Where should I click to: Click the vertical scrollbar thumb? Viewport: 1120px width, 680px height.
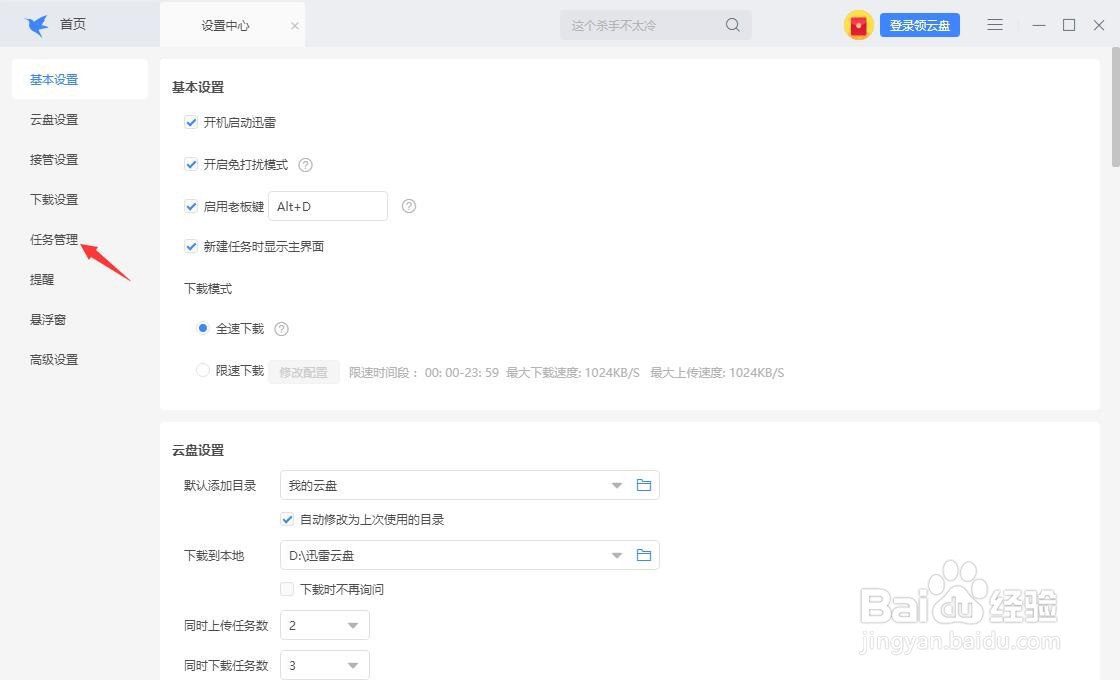click(x=1116, y=107)
